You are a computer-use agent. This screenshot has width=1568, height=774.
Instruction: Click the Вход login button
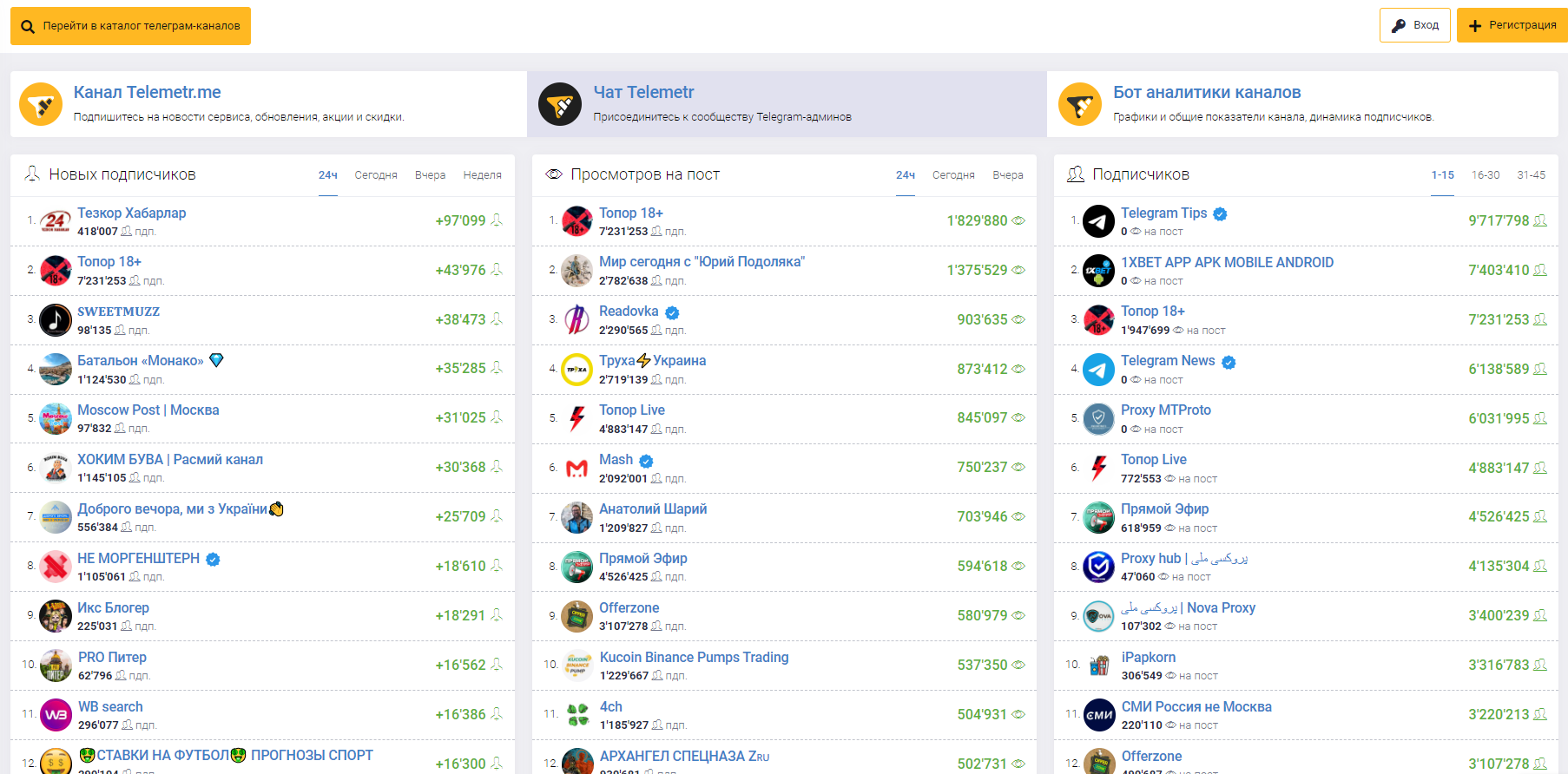1414,25
